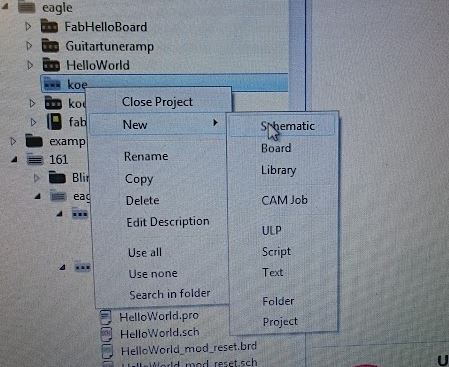The height and width of the screenshot is (367, 449).
Task: Click Rename in the context menu
Action: 146,156
